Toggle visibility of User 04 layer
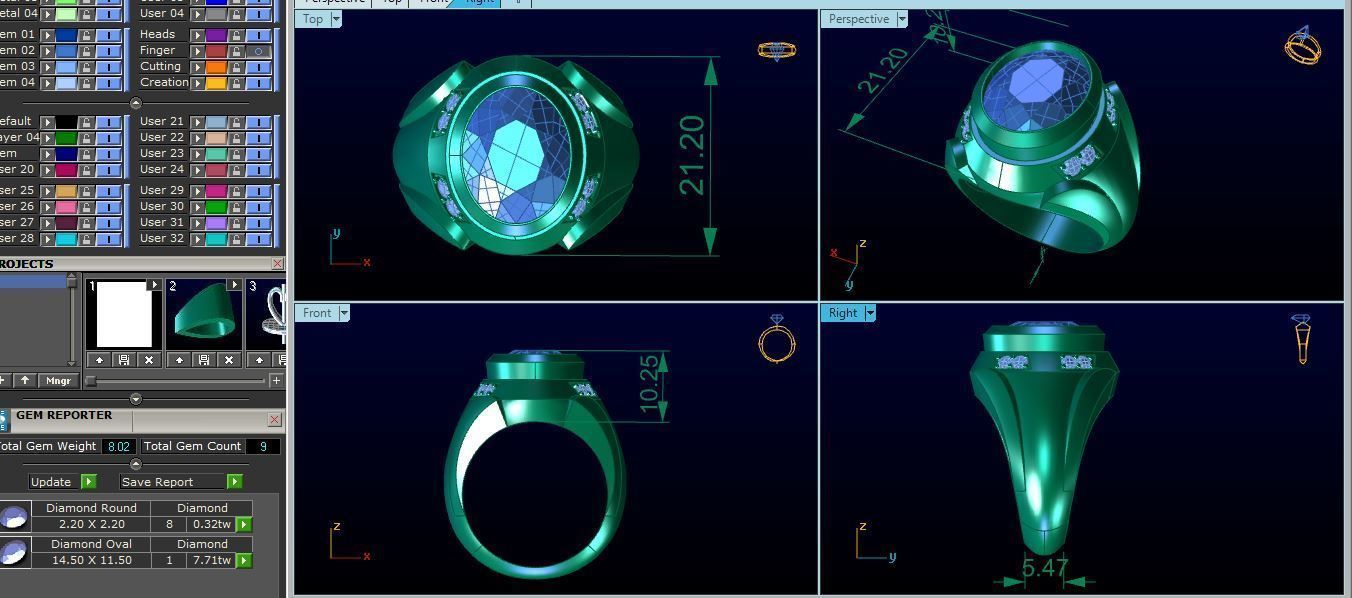Screen dimensions: 1352x598 point(258,14)
